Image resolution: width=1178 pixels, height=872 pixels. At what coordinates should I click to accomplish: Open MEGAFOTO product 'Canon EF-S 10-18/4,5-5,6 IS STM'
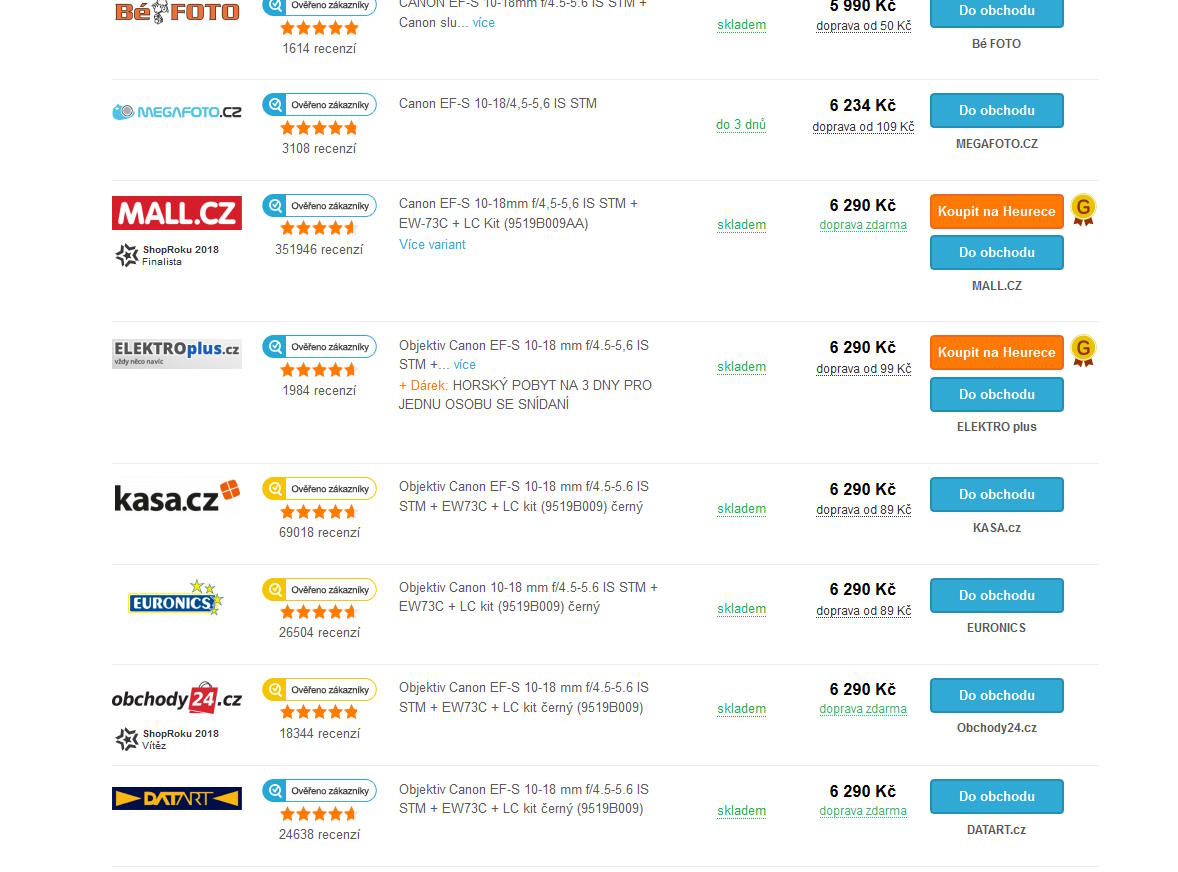click(498, 104)
